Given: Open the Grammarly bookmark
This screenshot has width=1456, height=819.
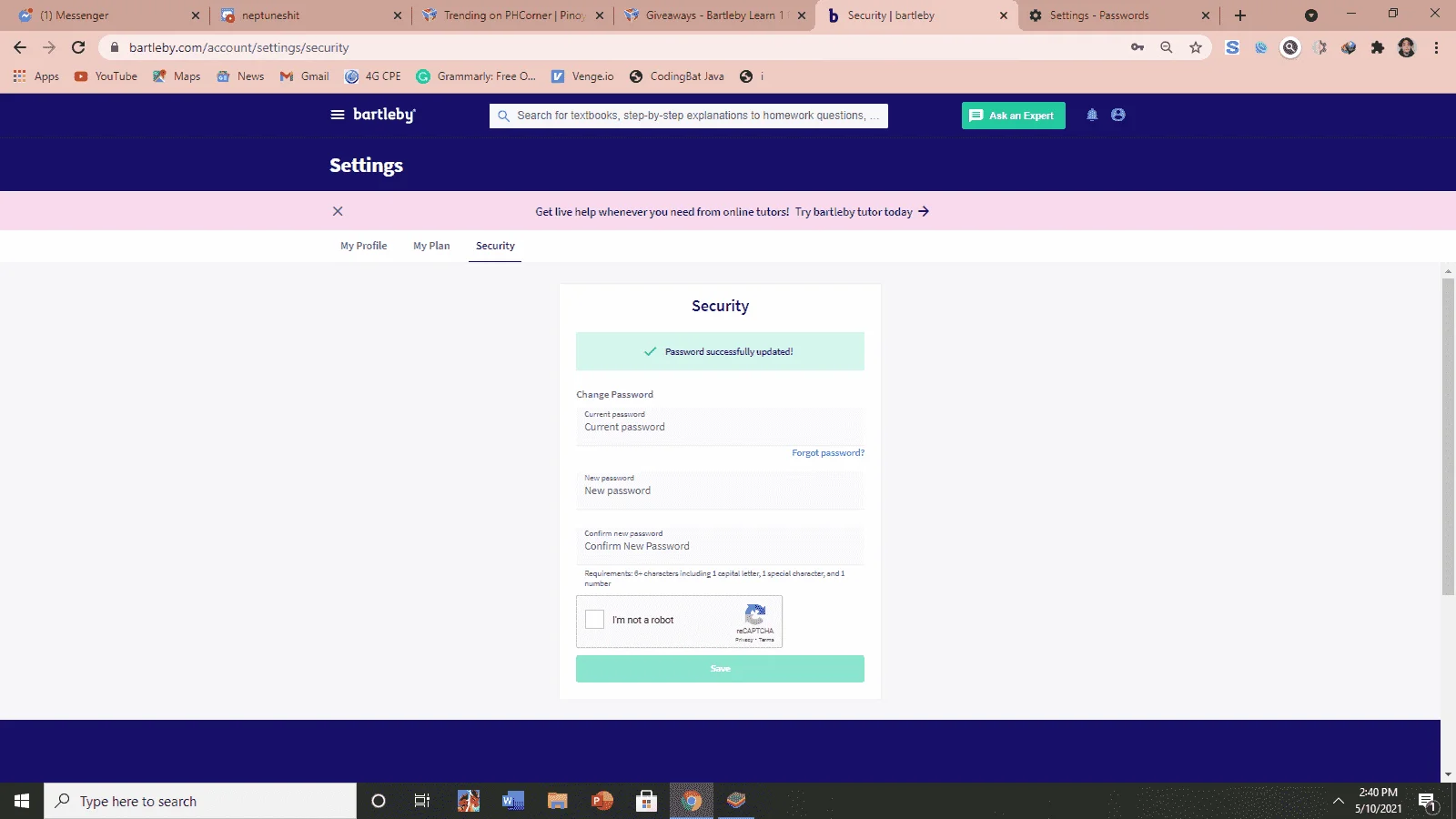Looking at the screenshot, I should pyautogui.click(x=476, y=76).
